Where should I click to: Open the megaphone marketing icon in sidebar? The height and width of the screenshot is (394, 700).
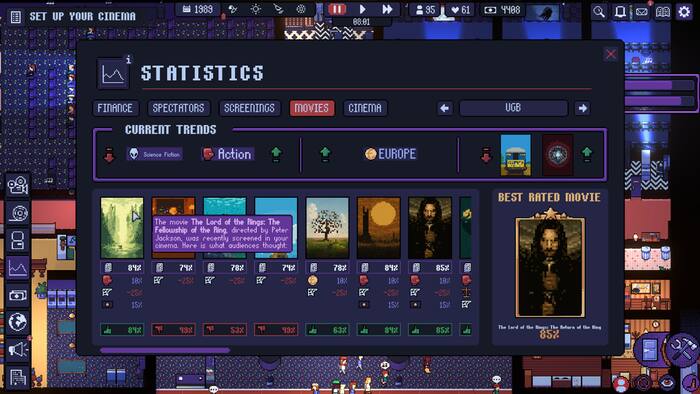(18, 349)
